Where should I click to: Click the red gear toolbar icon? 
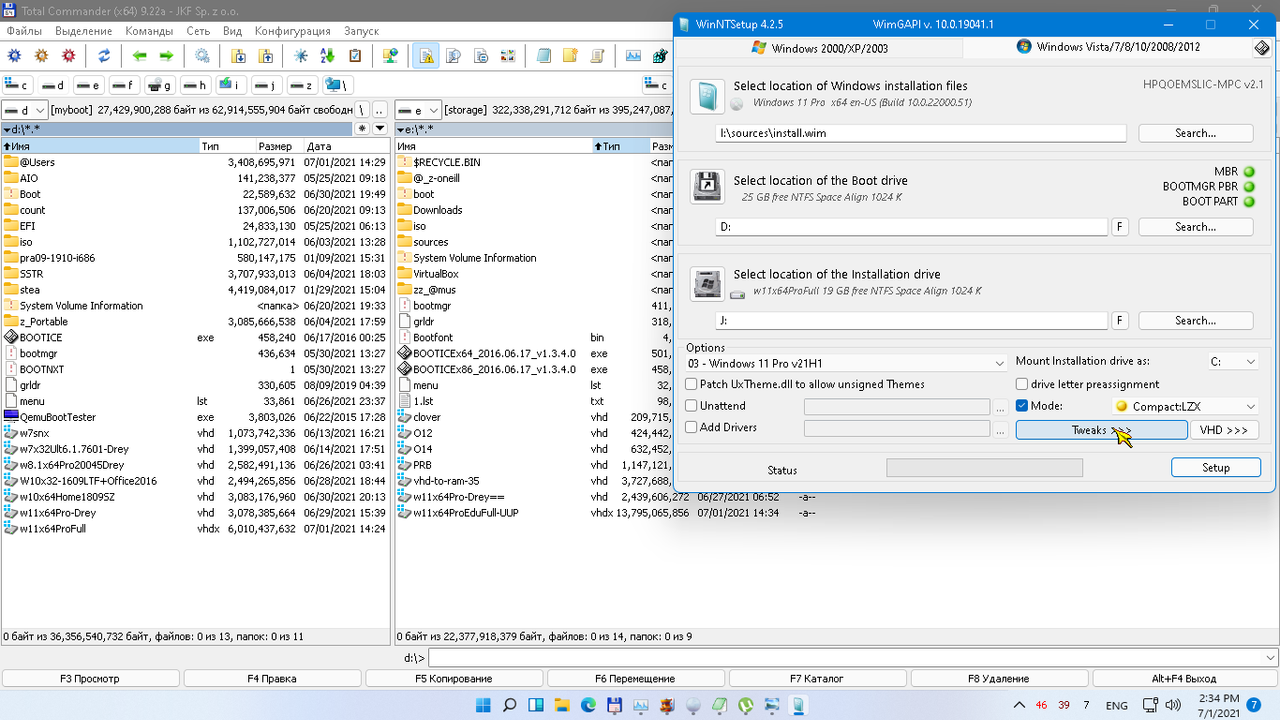click(69, 56)
